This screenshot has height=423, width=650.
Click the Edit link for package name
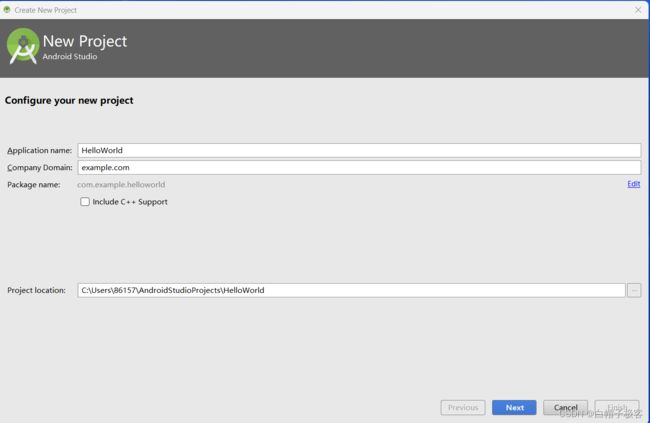pos(633,184)
